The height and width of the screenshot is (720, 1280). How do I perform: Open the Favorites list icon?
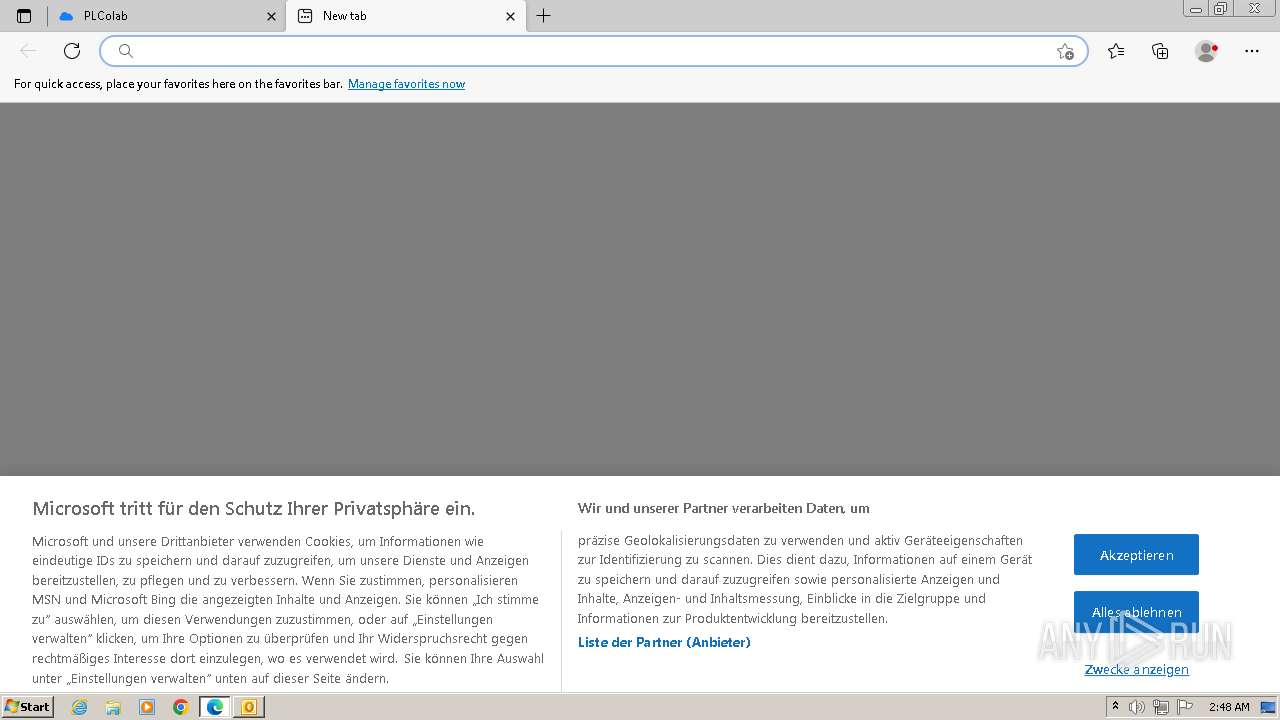tap(1116, 51)
